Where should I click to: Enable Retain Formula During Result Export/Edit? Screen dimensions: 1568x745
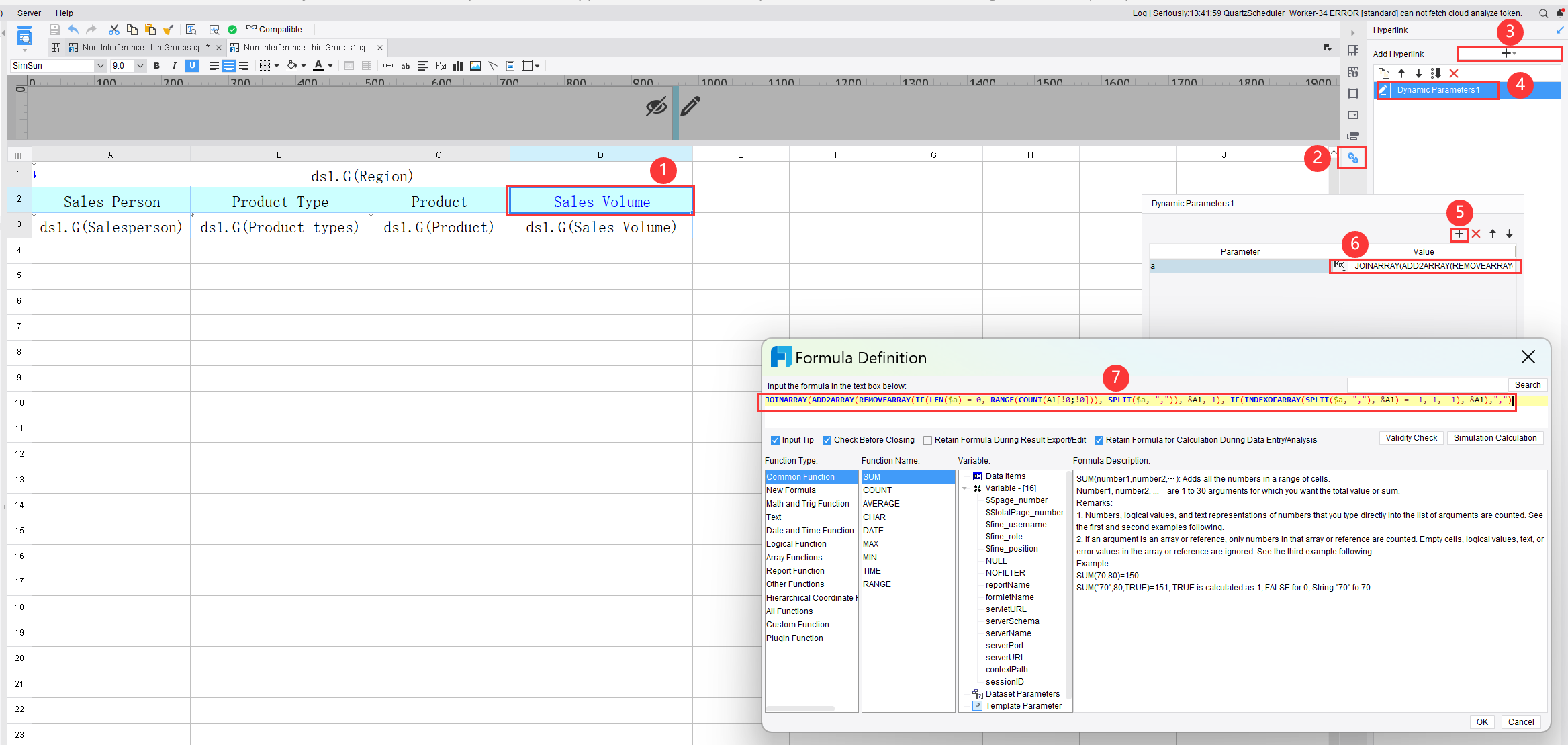pos(927,440)
